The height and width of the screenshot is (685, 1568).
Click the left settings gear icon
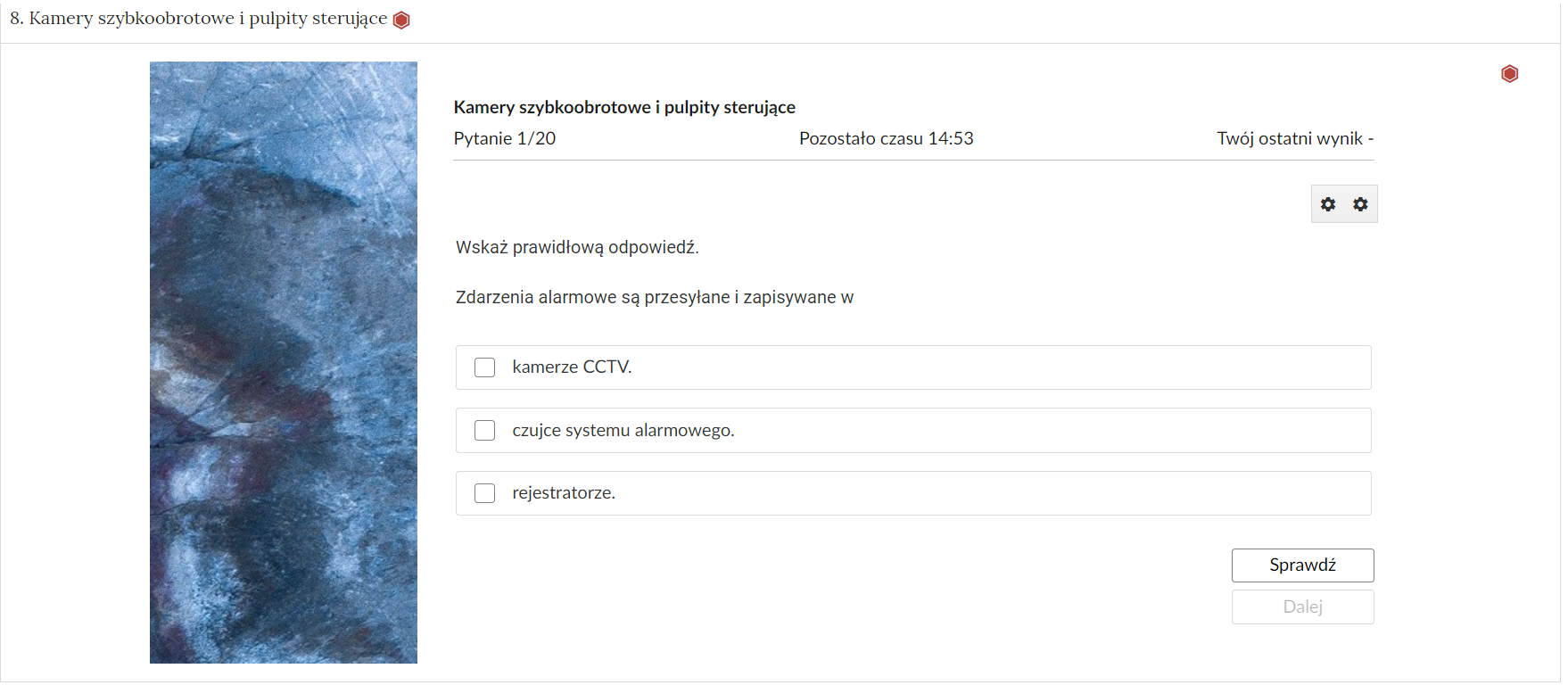tap(1328, 203)
